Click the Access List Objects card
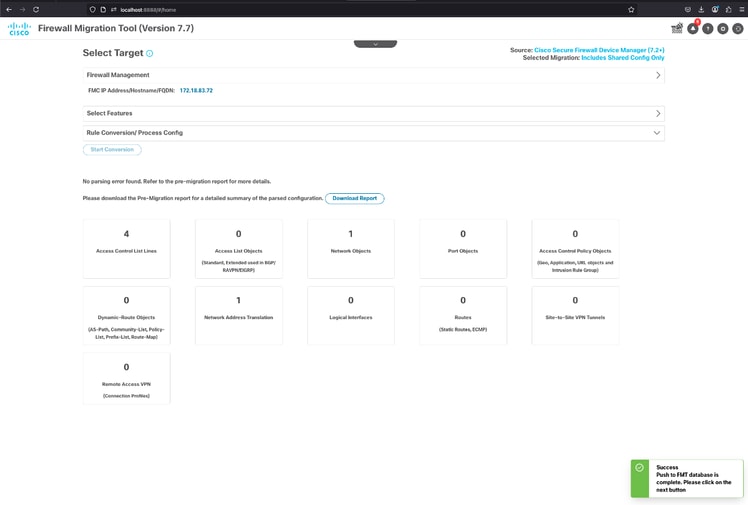748x505 pixels. coord(239,249)
